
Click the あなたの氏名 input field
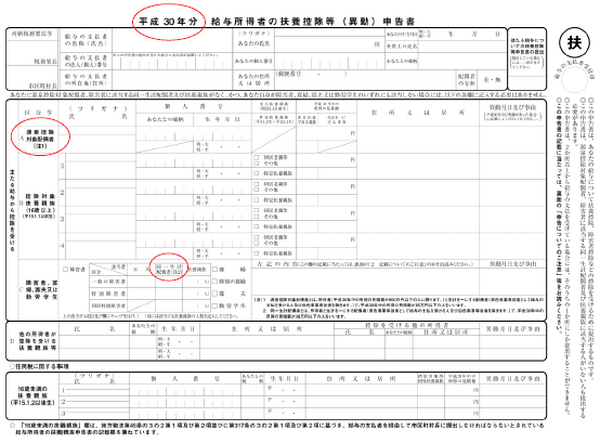[328, 44]
